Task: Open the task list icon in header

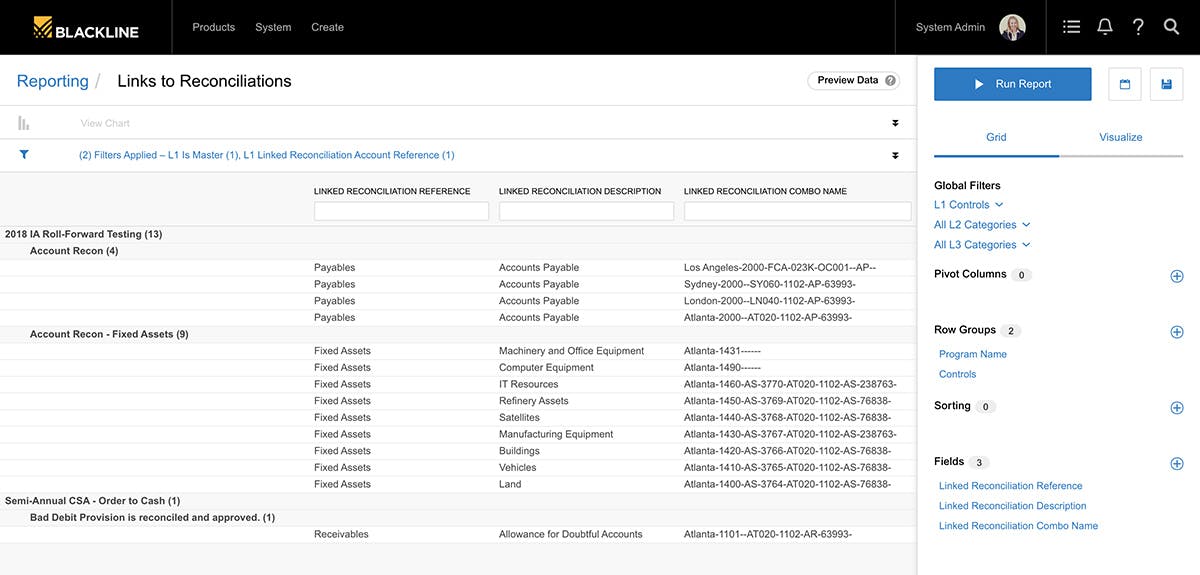Action: 1071,27
